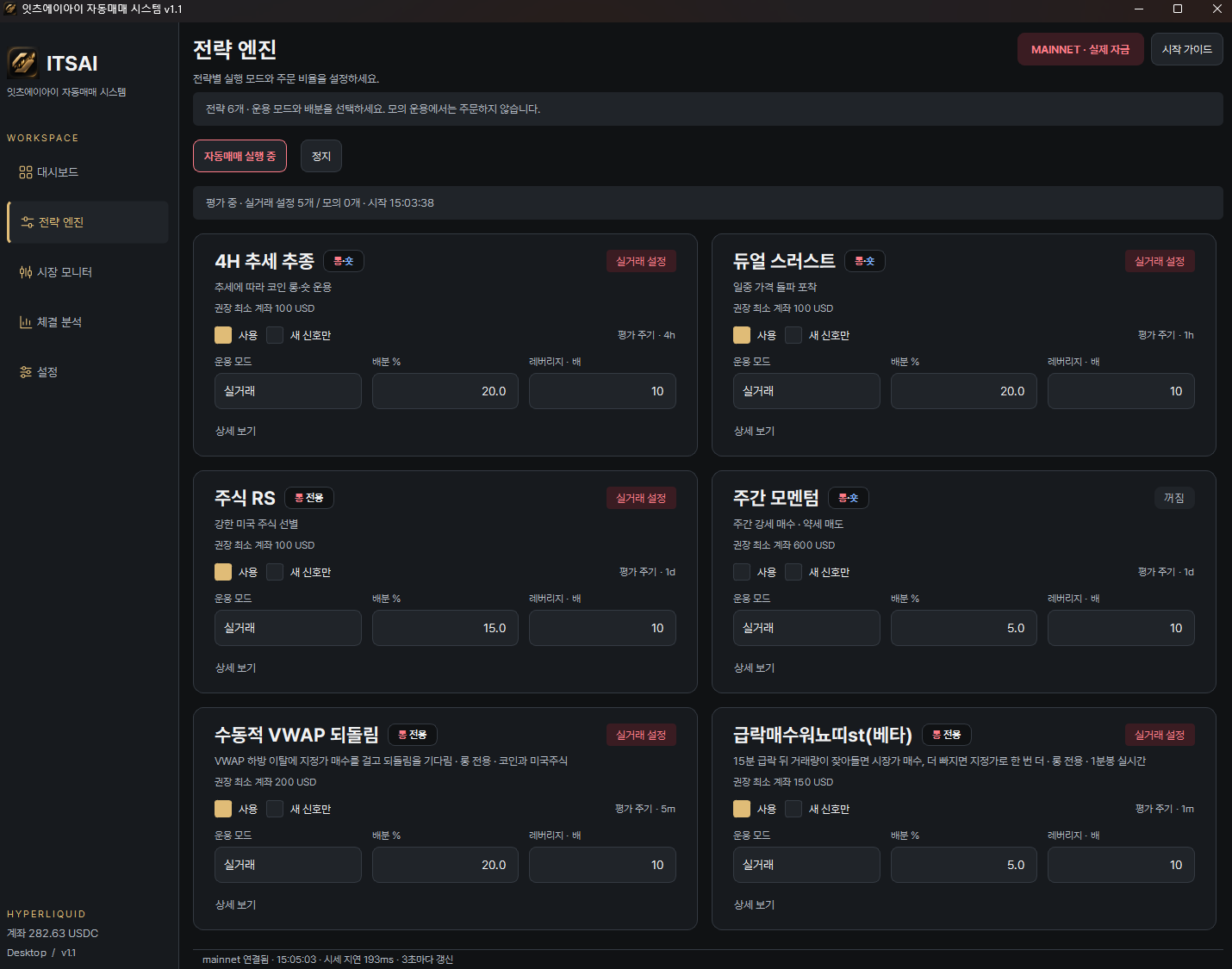Open settings via the 설정 sliders icon
Viewport: 1232px width, 969px height.
pyautogui.click(x=26, y=372)
